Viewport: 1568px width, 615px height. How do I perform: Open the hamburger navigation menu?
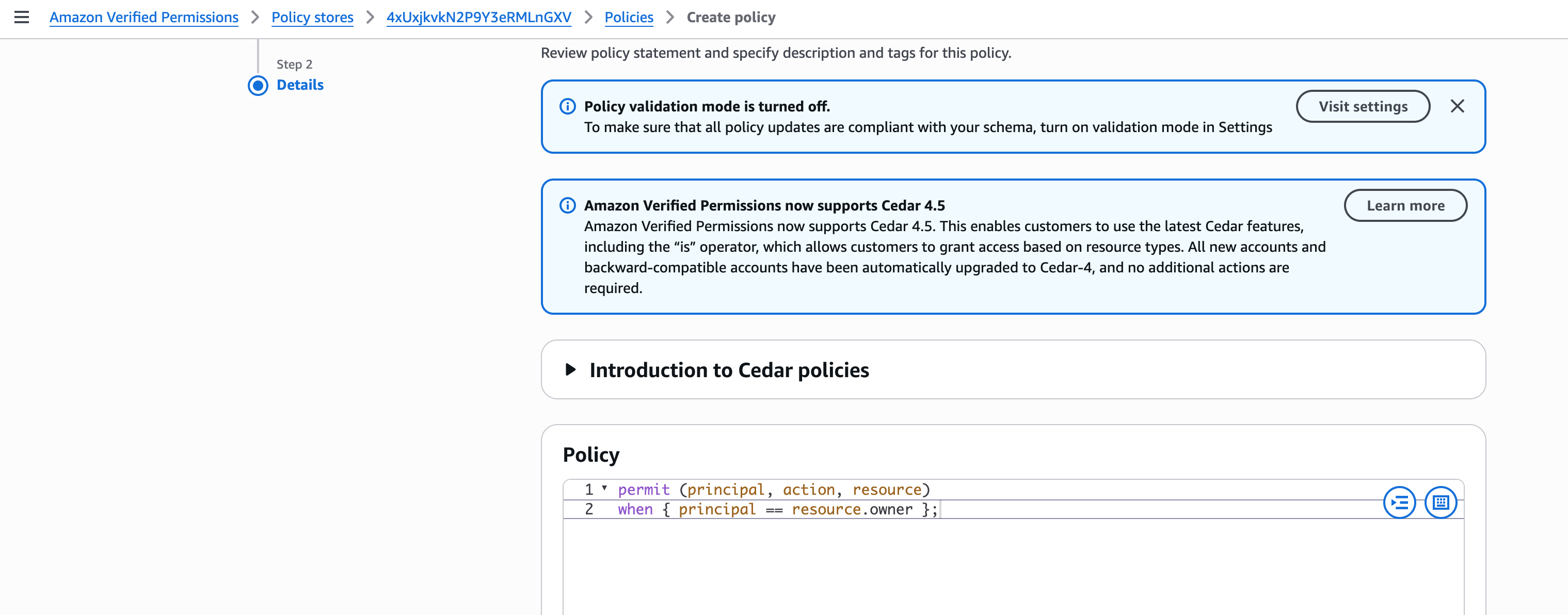(22, 17)
